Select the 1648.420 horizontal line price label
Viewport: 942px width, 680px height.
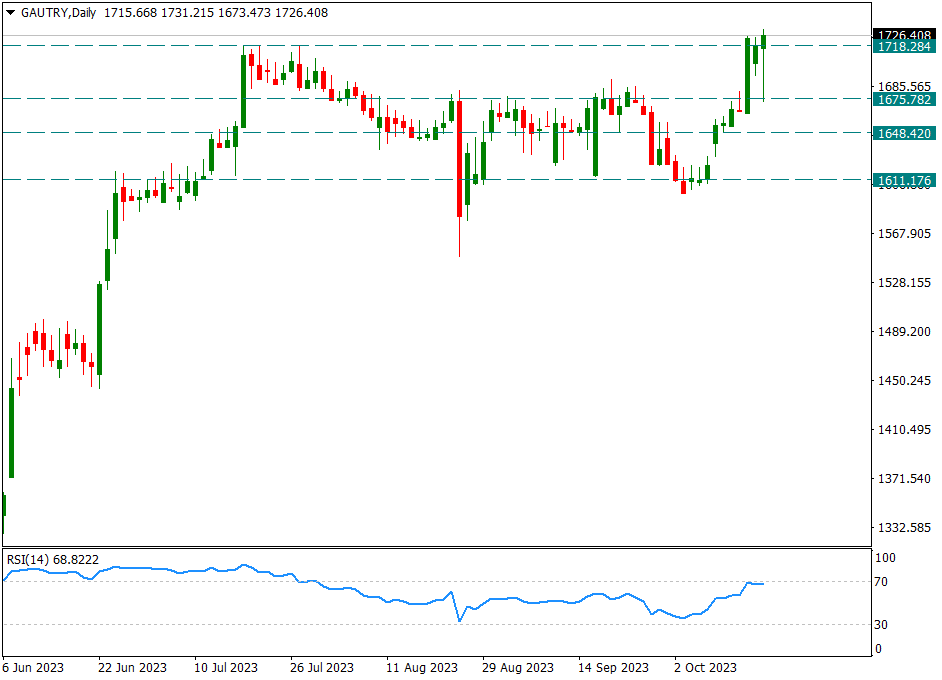[904, 133]
